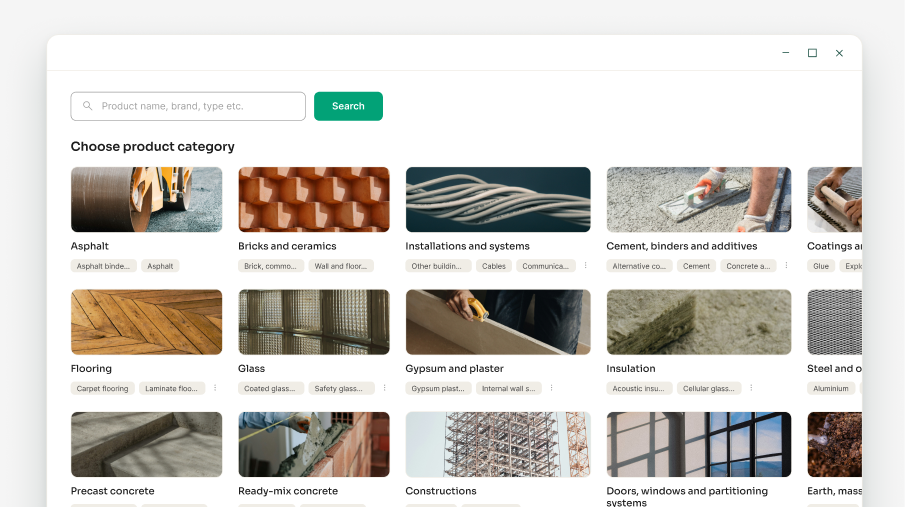Select the Asphalt category title

(89, 246)
